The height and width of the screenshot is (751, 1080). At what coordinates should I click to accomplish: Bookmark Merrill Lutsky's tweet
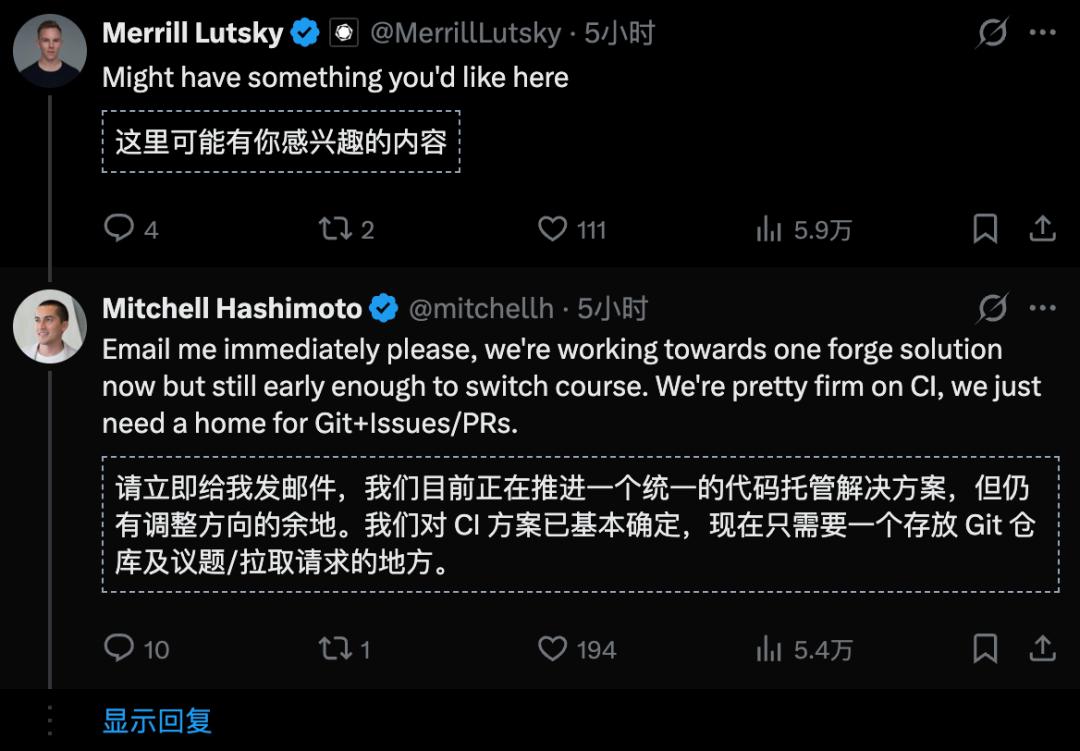(985, 230)
